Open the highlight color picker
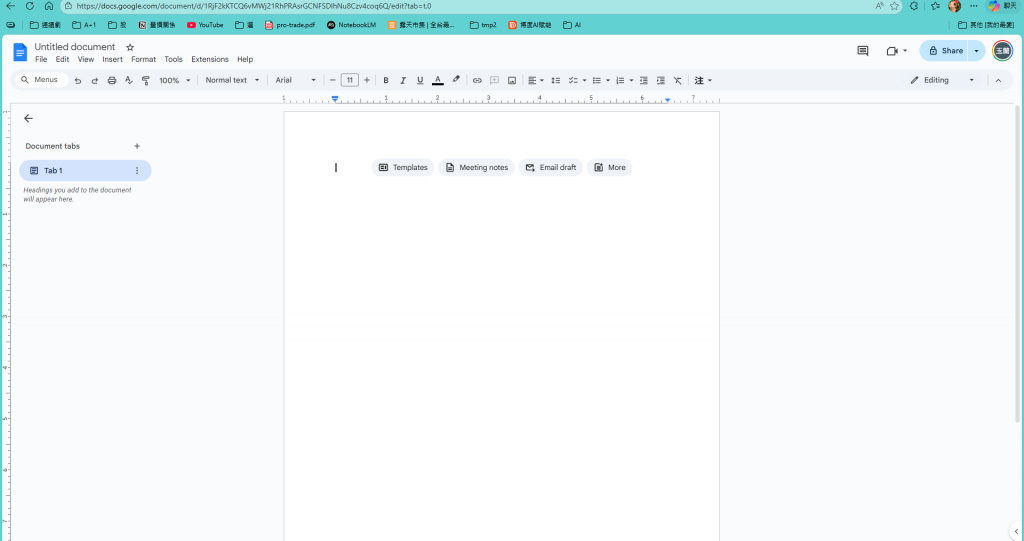Image resolution: width=1024 pixels, height=541 pixels. pyautogui.click(x=456, y=80)
